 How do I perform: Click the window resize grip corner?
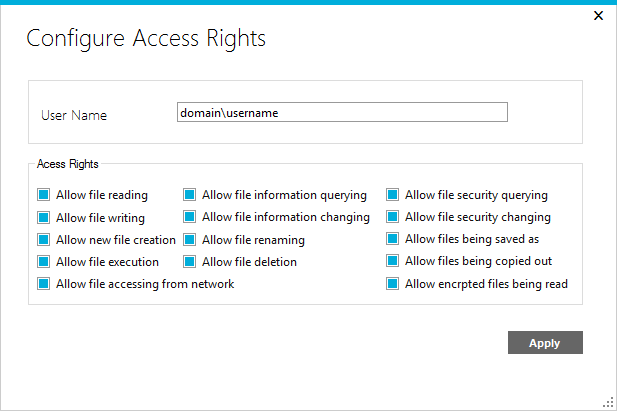click(x=608, y=402)
